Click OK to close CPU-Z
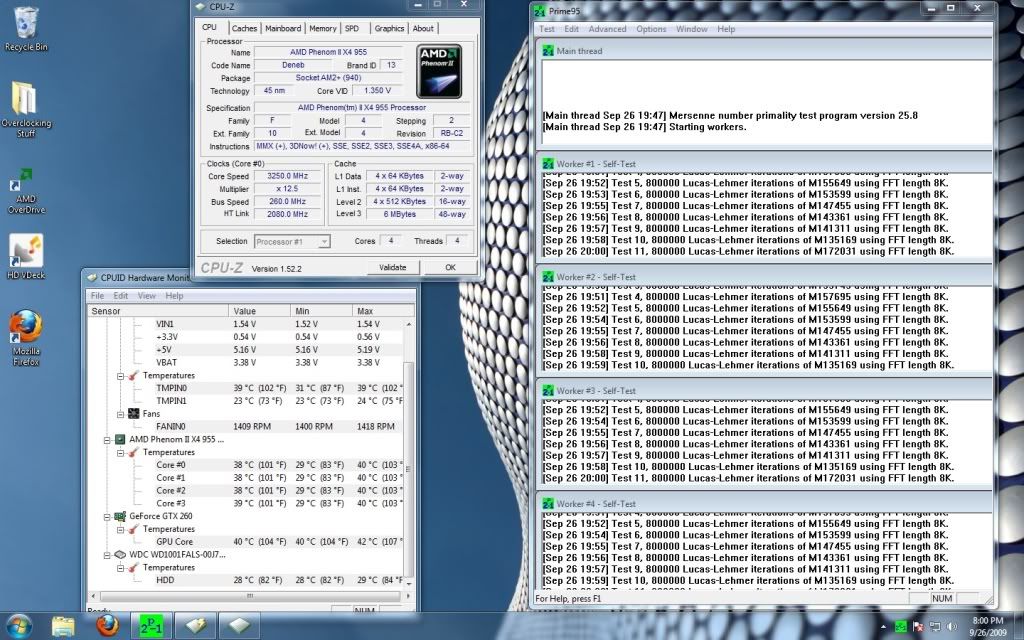 pyautogui.click(x=449, y=267)
